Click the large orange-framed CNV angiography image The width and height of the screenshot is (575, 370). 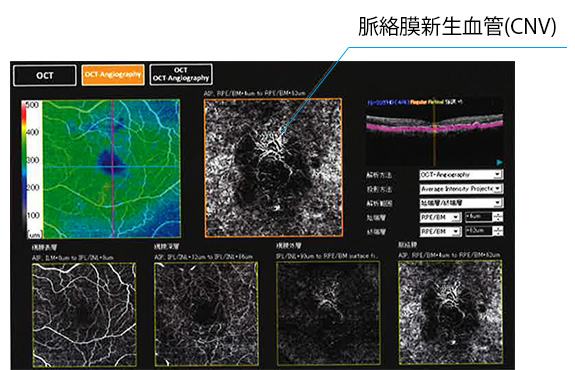(274, 168)
